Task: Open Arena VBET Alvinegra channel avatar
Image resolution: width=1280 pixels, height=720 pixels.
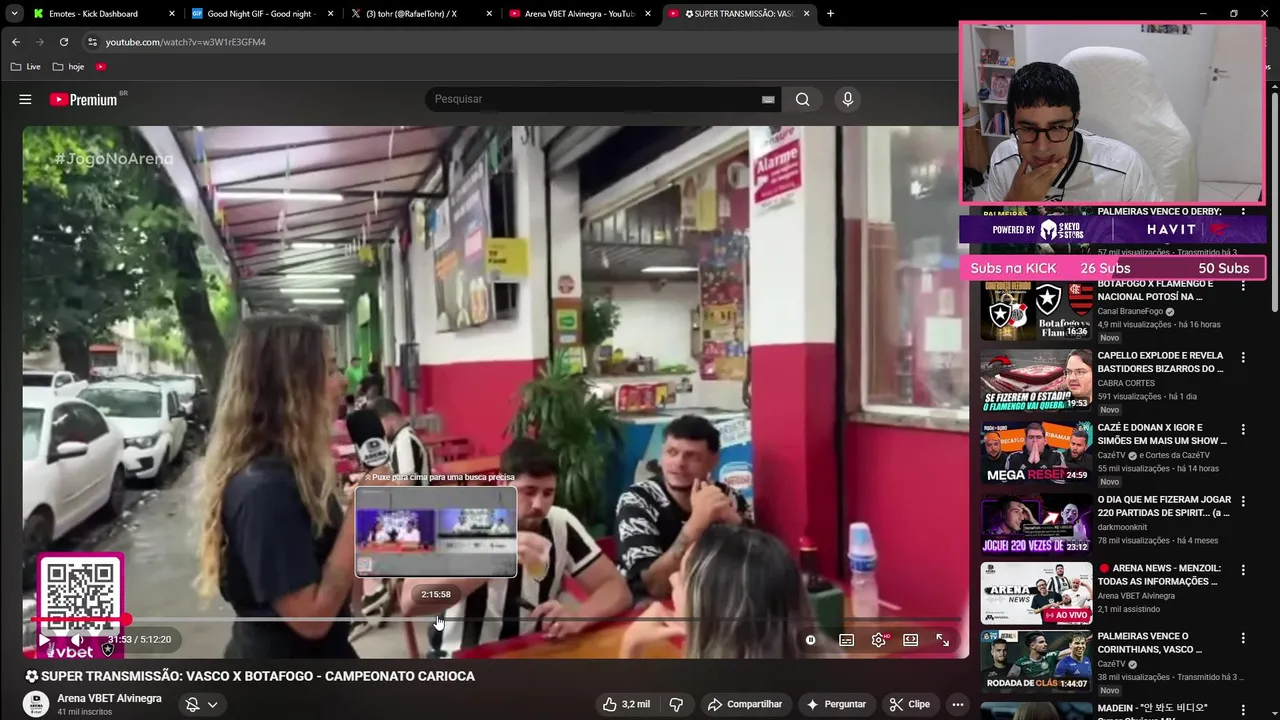Action: pos(36,704)
